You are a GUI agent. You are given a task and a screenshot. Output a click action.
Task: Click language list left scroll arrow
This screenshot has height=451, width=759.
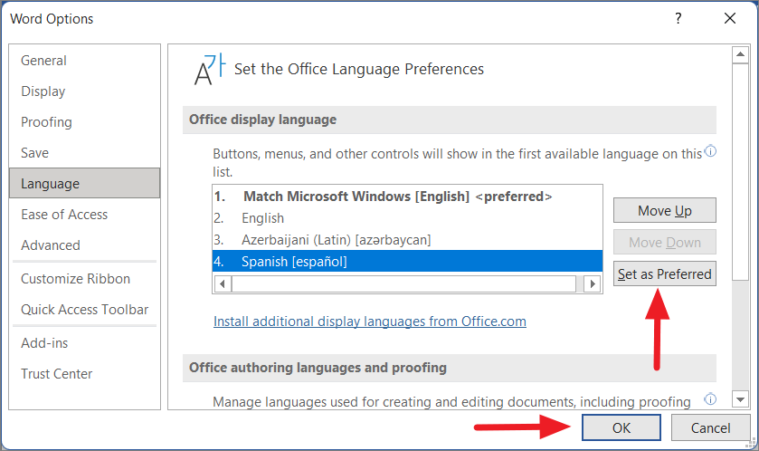click(222, 284)
